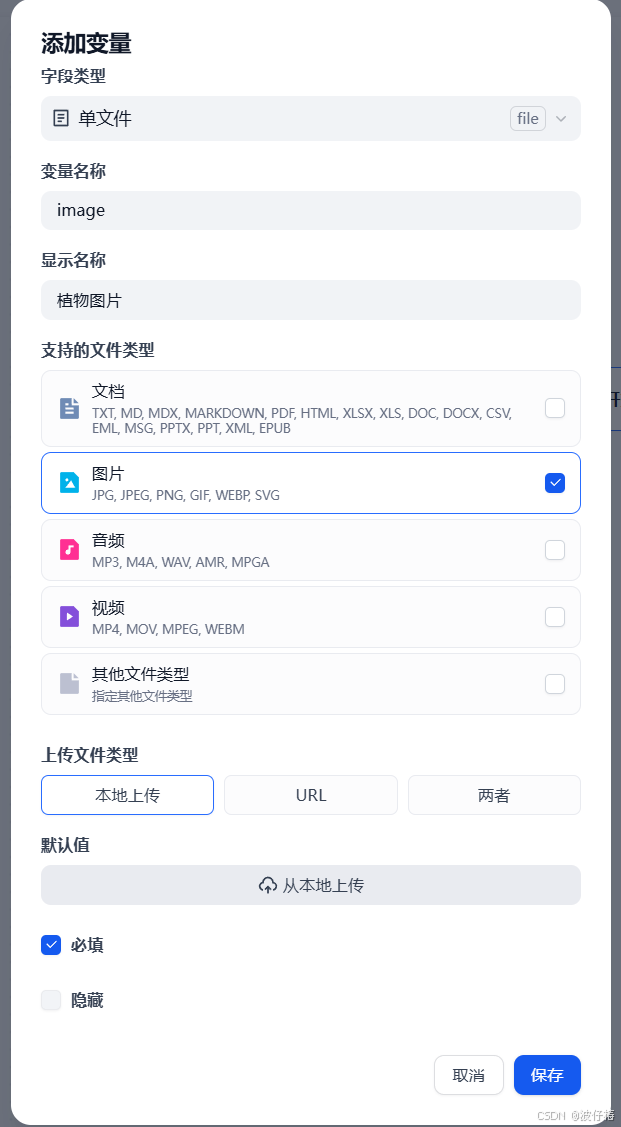
Task: Click the document file type icon
Action: tap(67, 408)
